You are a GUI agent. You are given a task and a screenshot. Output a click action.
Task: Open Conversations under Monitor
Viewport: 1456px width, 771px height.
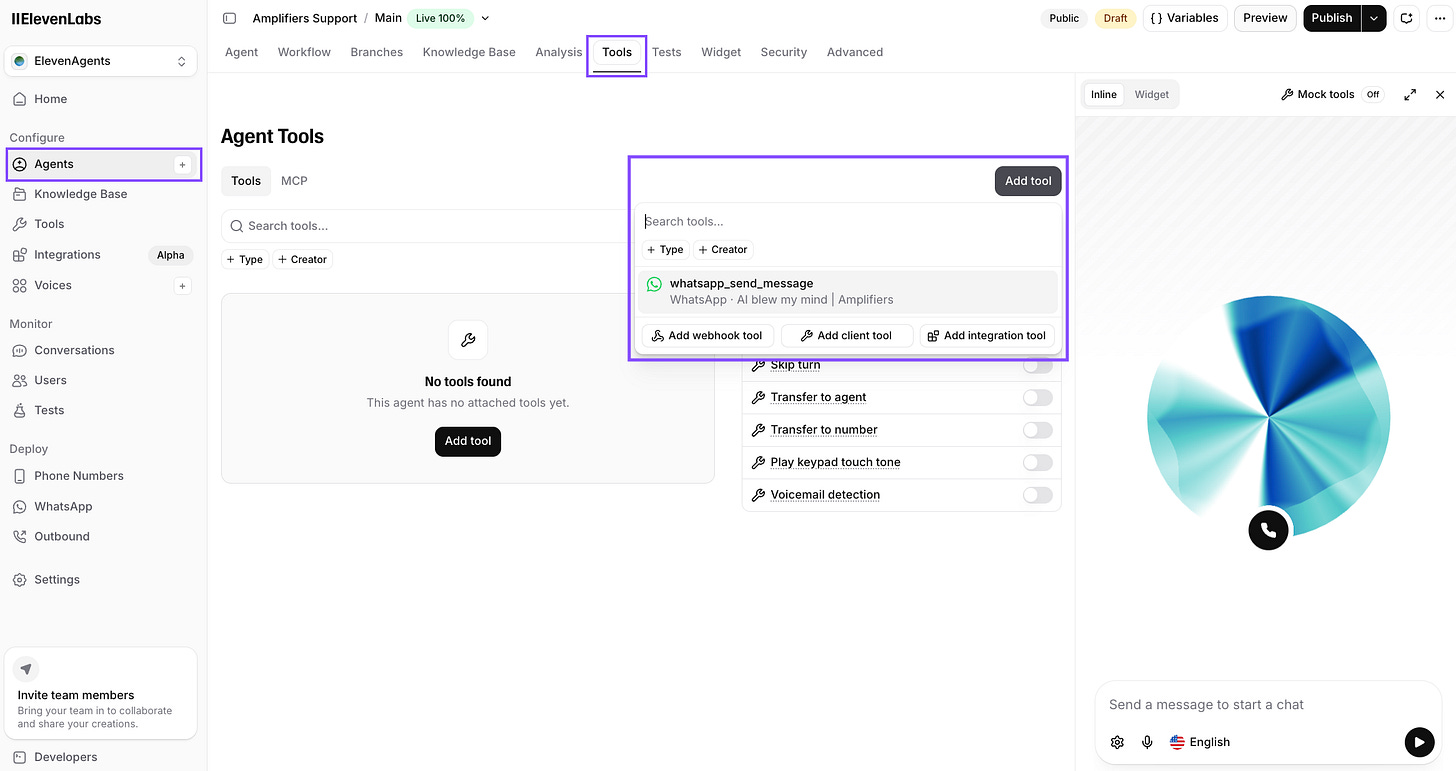pyautogui.click(x=74, y=350)
